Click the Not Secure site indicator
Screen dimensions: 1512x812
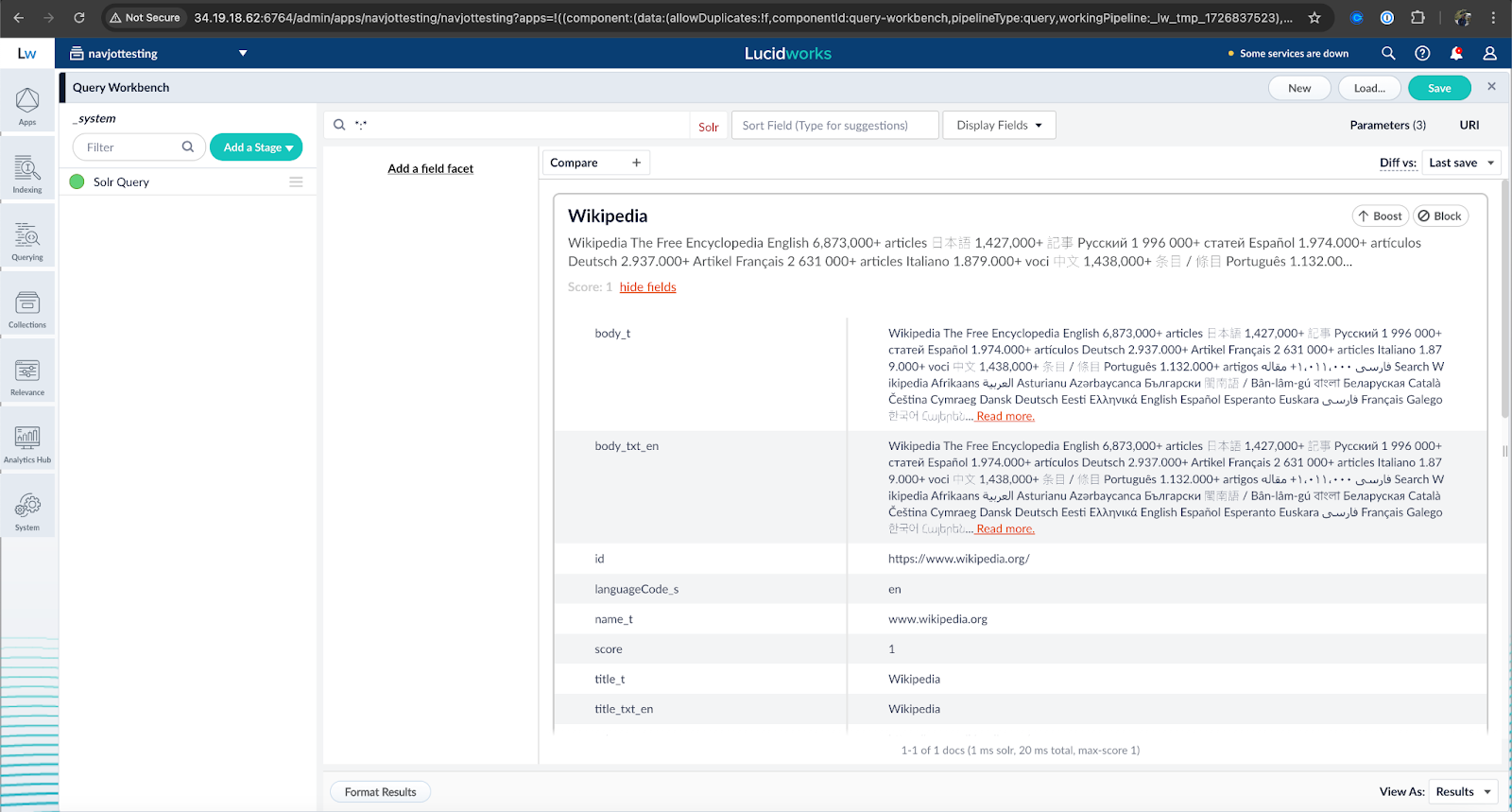[145, 17]
